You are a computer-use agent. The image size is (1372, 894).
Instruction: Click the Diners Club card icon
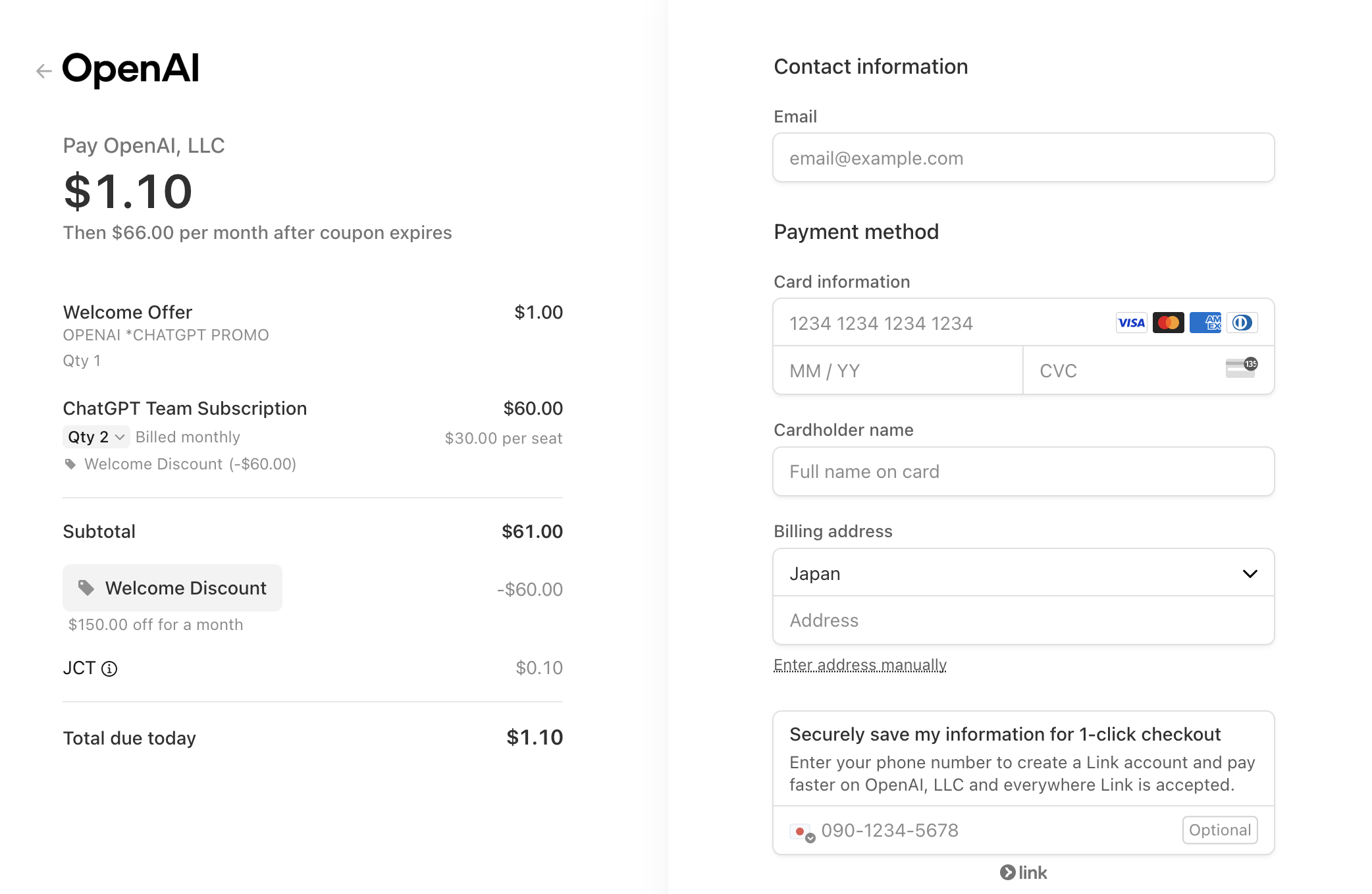pyautogui.click(x=1242, y=323)
